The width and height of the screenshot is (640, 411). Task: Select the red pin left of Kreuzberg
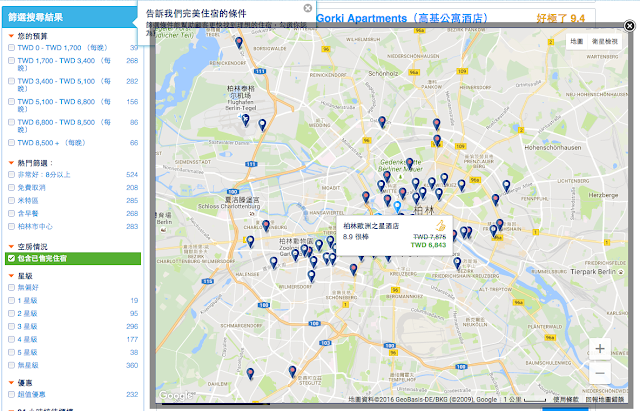click(x=353, y=269)
